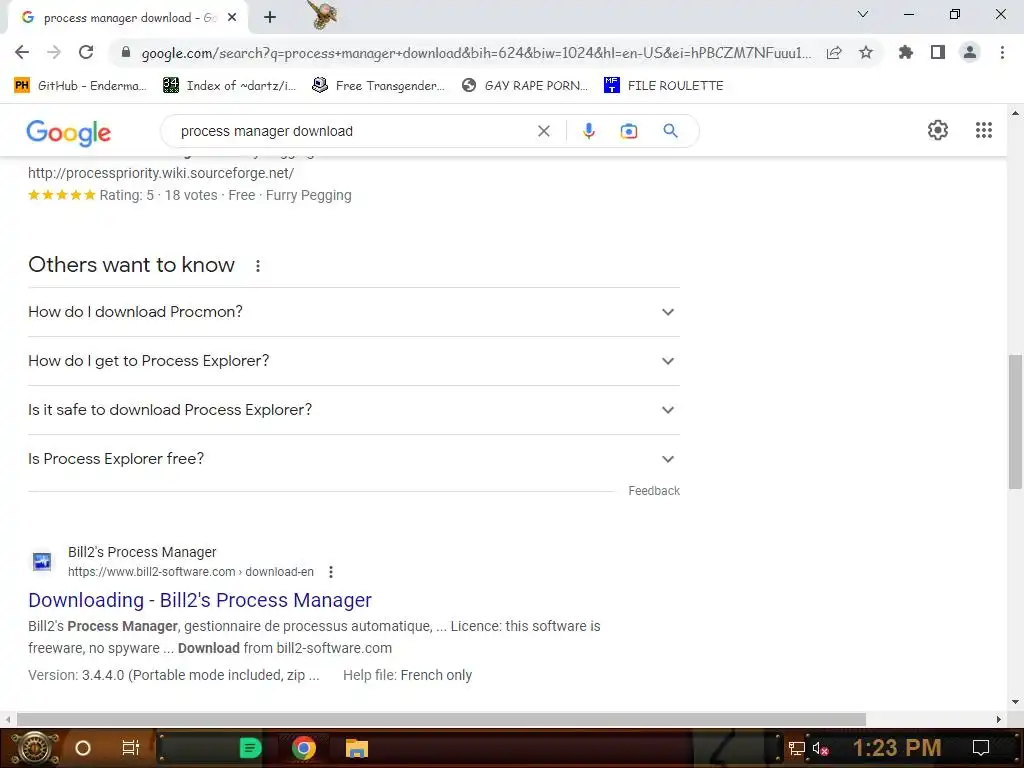Open green notes app on taskbar
This screenshot has height=768, width=1024.
coord(250,748)
